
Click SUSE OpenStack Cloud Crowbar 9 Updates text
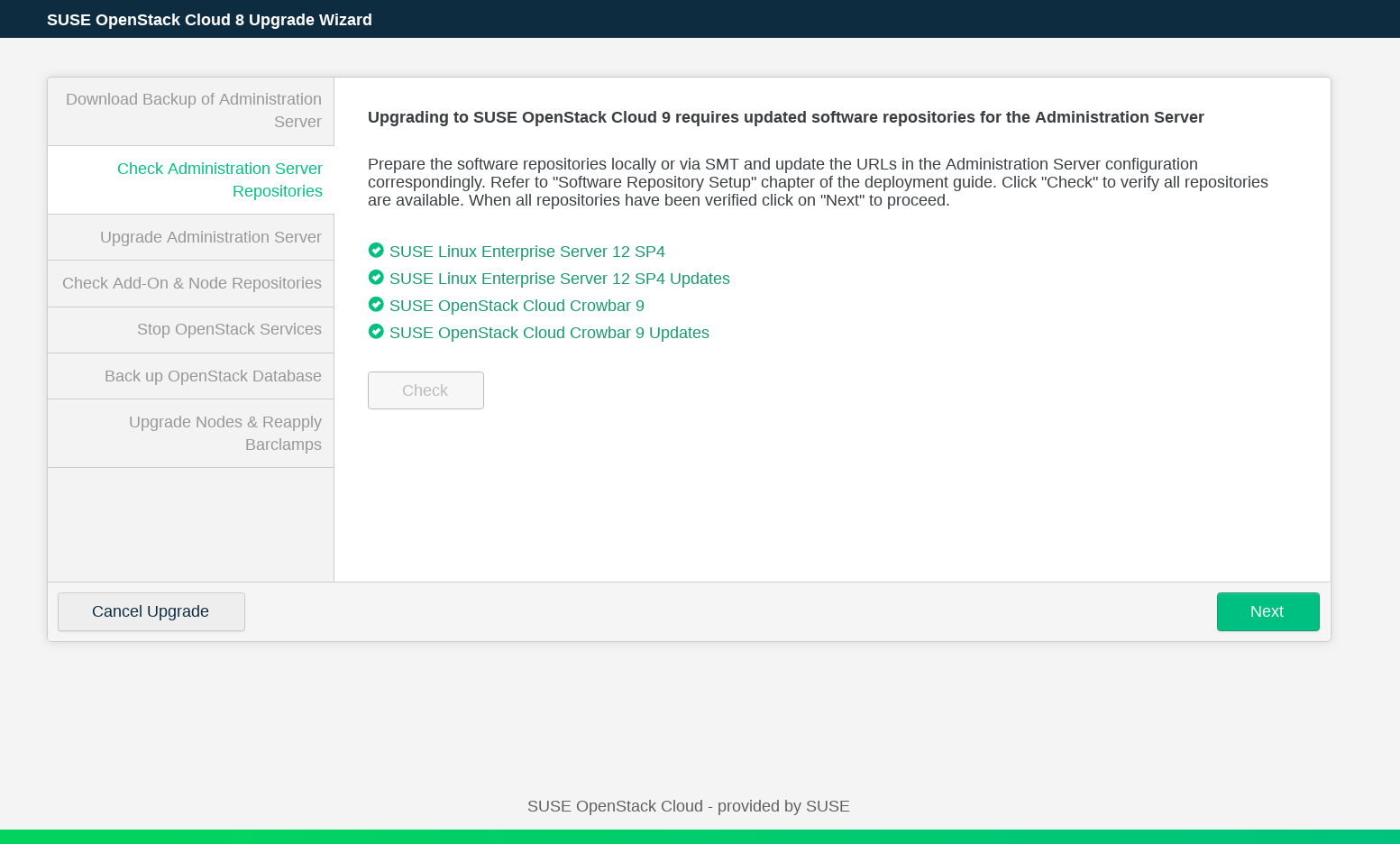point(549,333)
